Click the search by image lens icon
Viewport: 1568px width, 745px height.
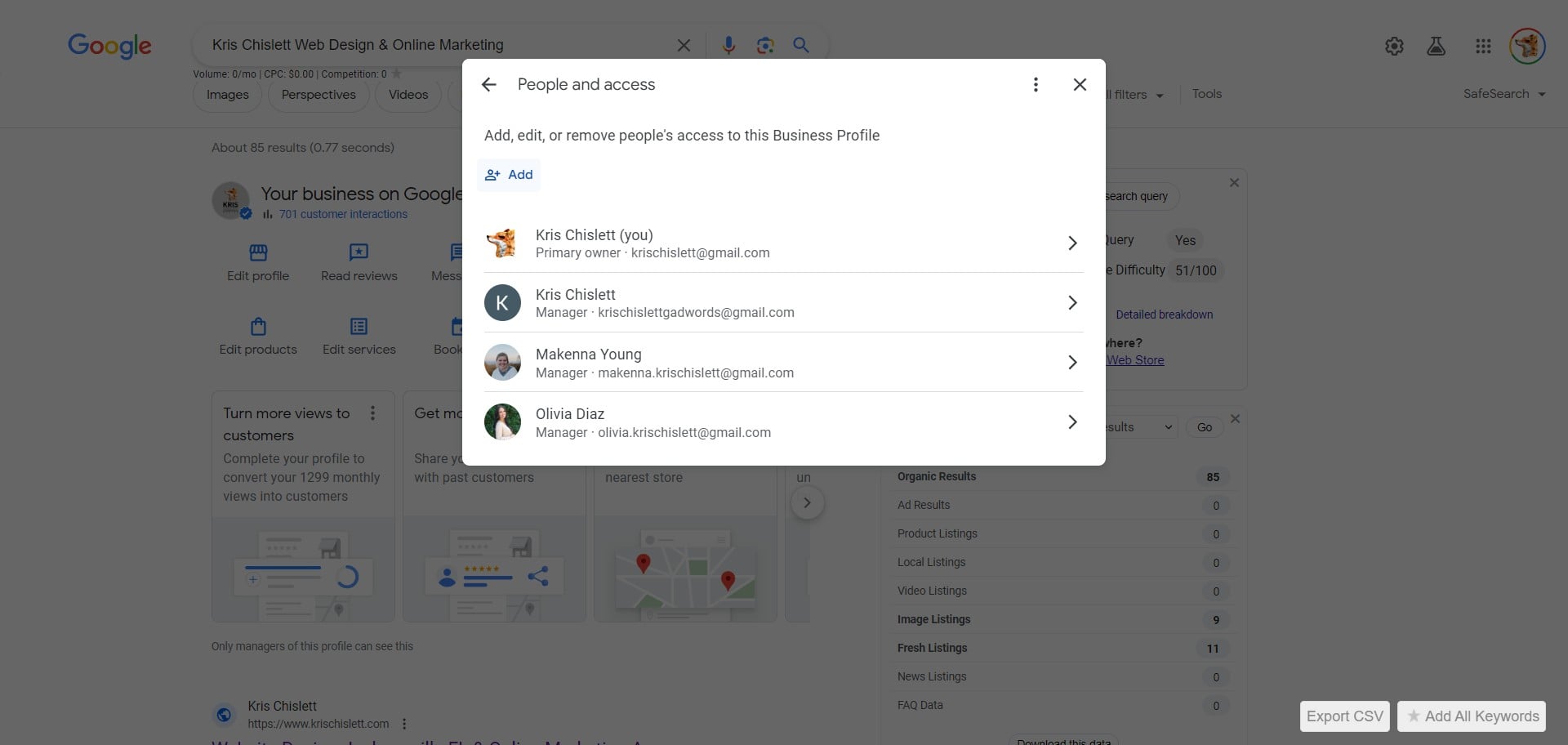coord(765,46)
